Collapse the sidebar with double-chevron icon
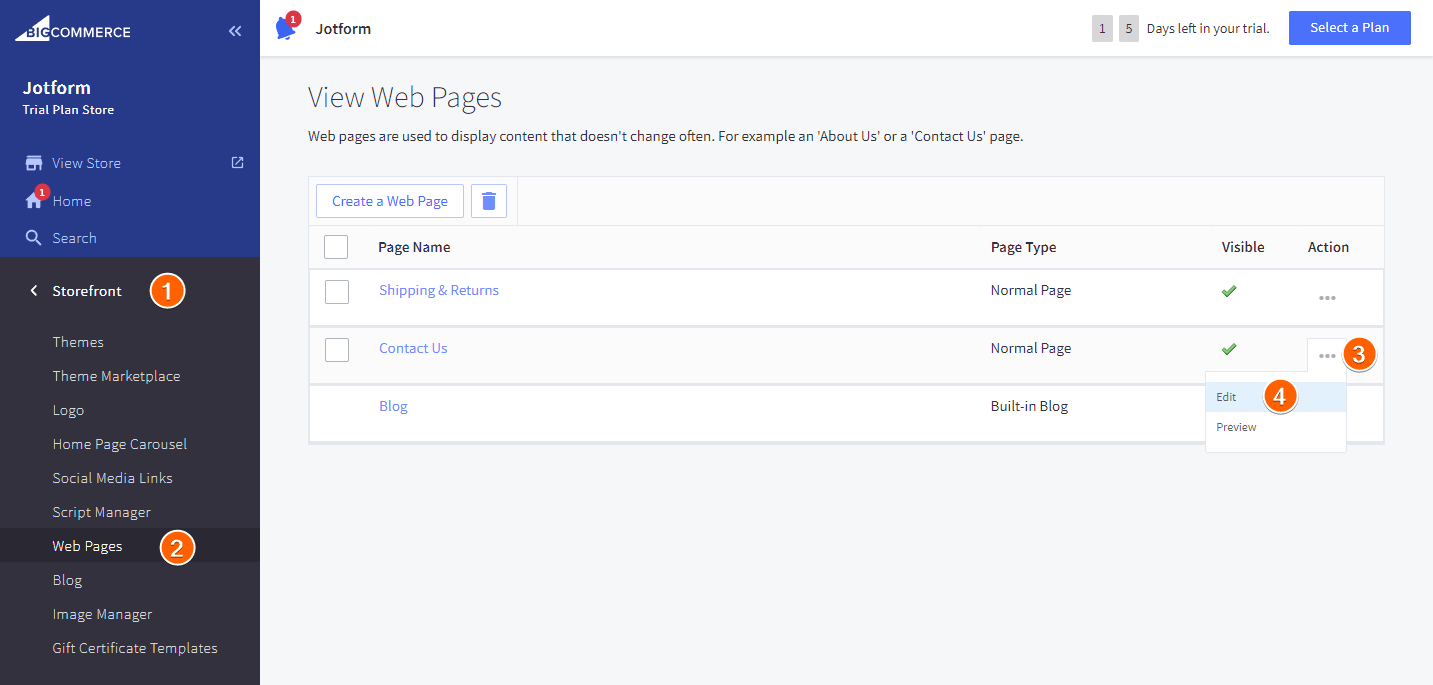Screen dimensions: 1433x685 [235, 31]
